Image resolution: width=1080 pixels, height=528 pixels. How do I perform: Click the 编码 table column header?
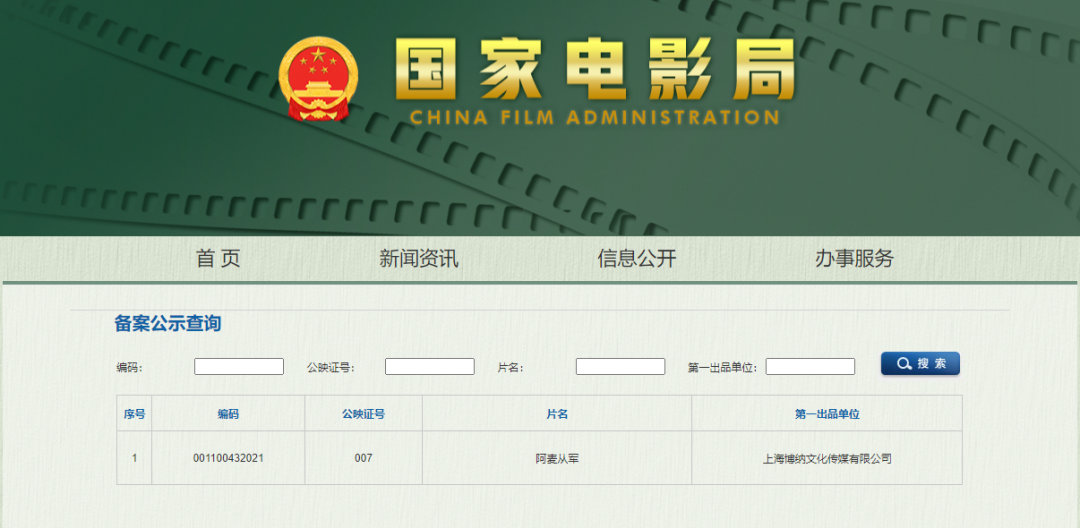pos(228,414)
